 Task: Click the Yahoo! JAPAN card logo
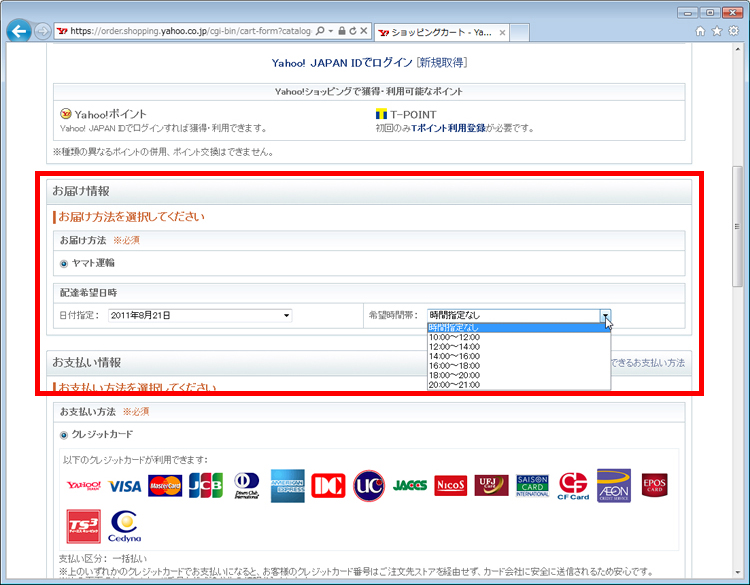(84, 486)
